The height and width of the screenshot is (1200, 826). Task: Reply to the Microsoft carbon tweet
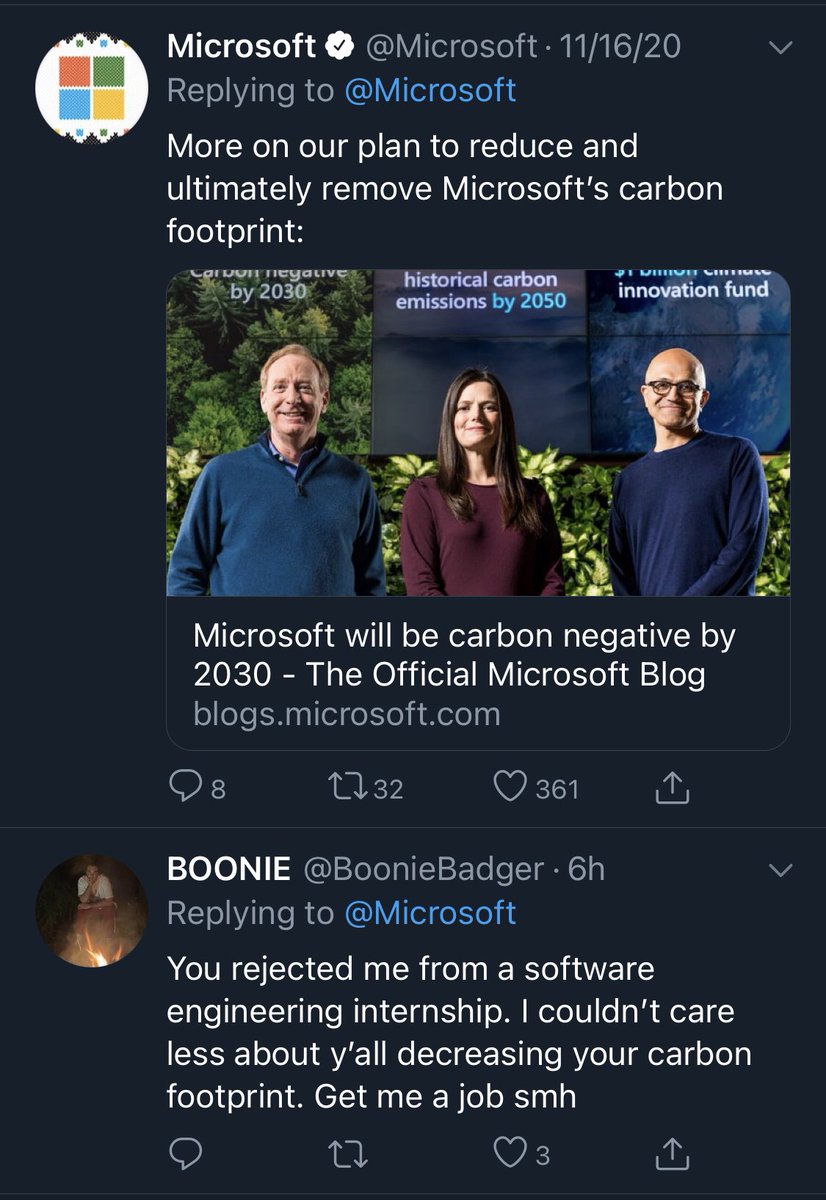coord(184,788)
